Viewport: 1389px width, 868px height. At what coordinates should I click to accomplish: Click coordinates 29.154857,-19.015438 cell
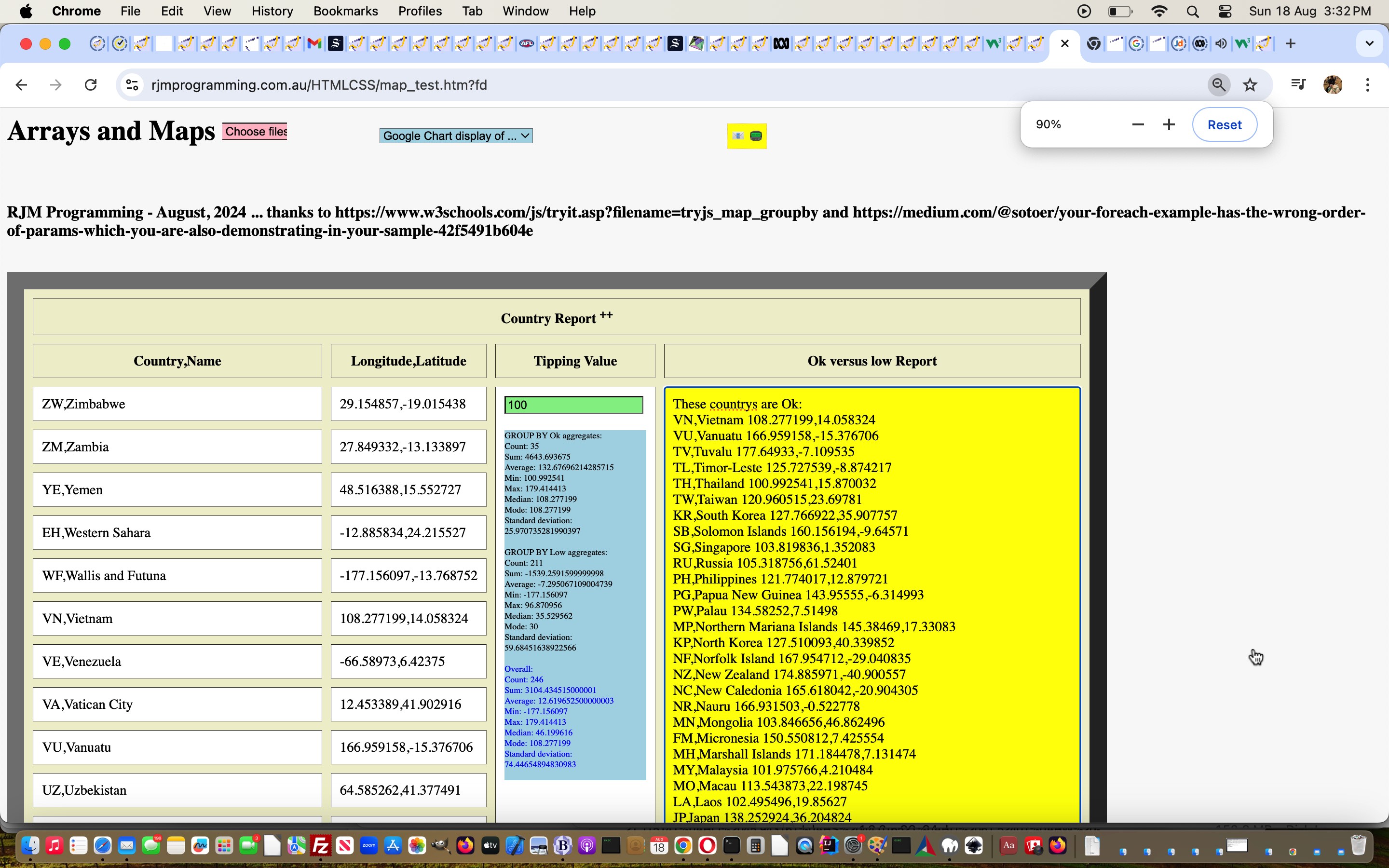(408, 404)
